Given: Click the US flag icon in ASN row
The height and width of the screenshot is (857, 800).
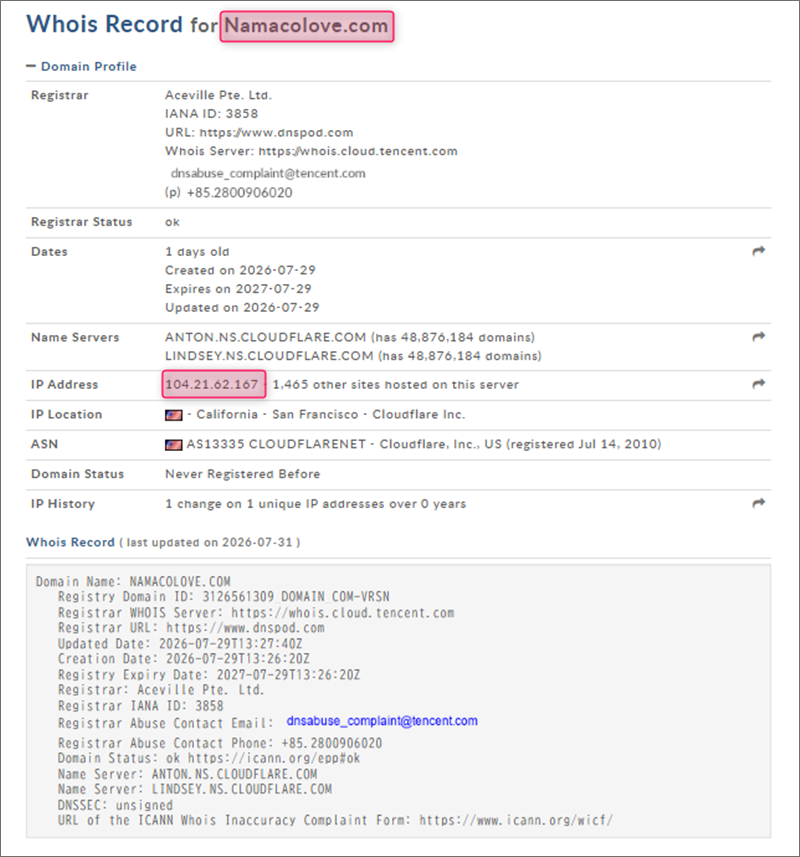Looking at the screenshot, I should click(x=174, y=444).
